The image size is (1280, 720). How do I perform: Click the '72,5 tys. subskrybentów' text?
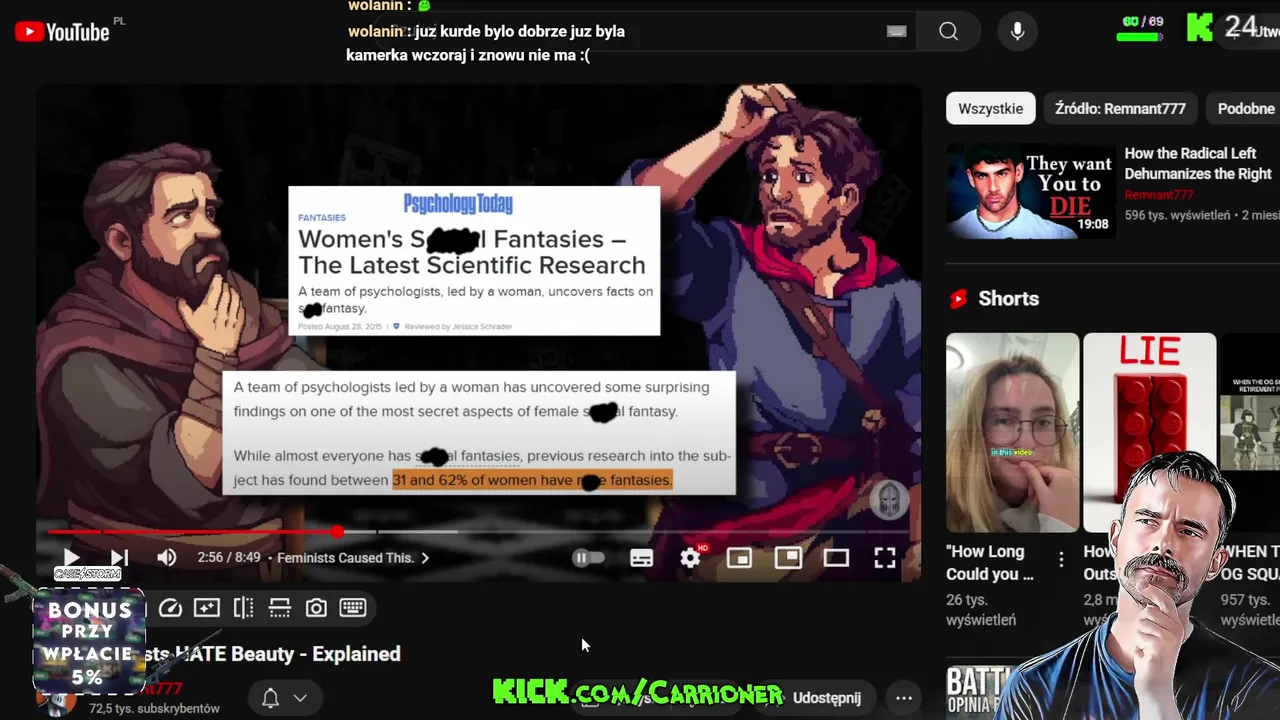point(154,708)
